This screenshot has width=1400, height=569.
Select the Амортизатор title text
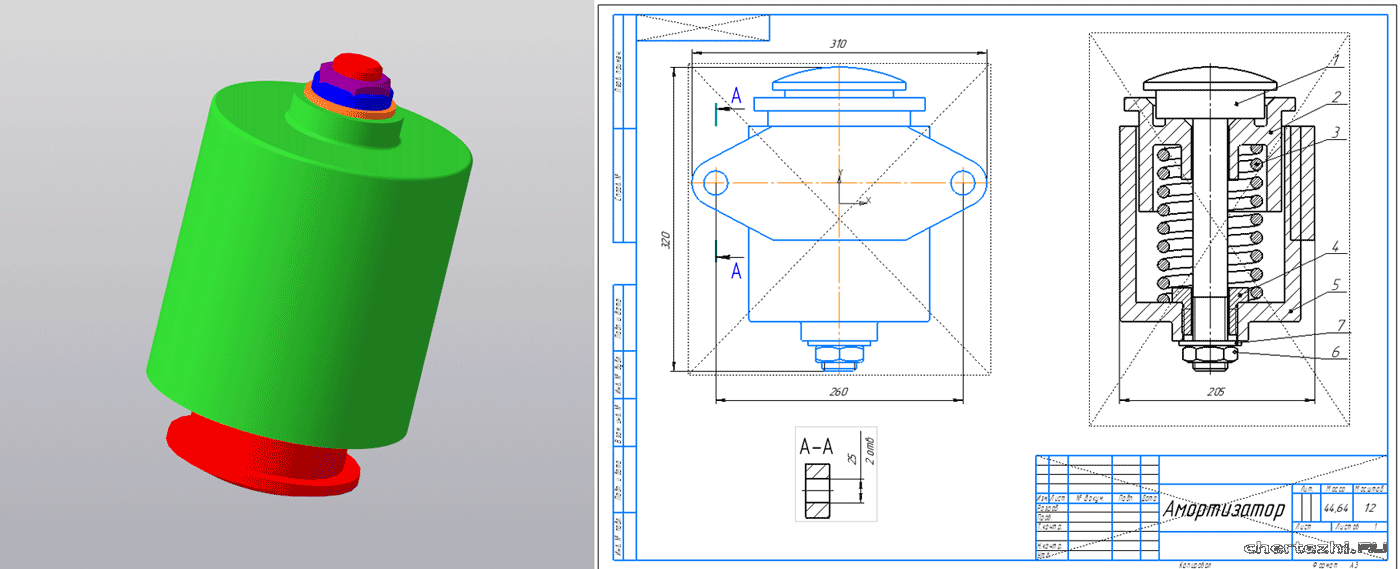click(1225, 508)
